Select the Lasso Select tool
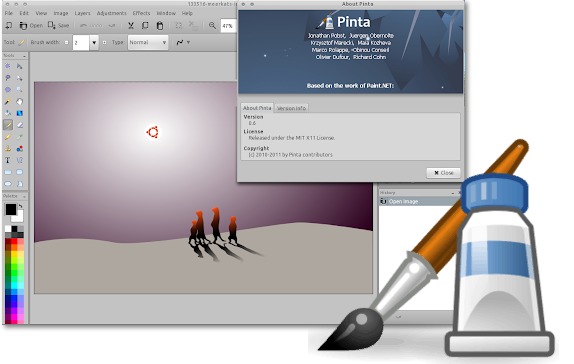 tap(8, 78)
